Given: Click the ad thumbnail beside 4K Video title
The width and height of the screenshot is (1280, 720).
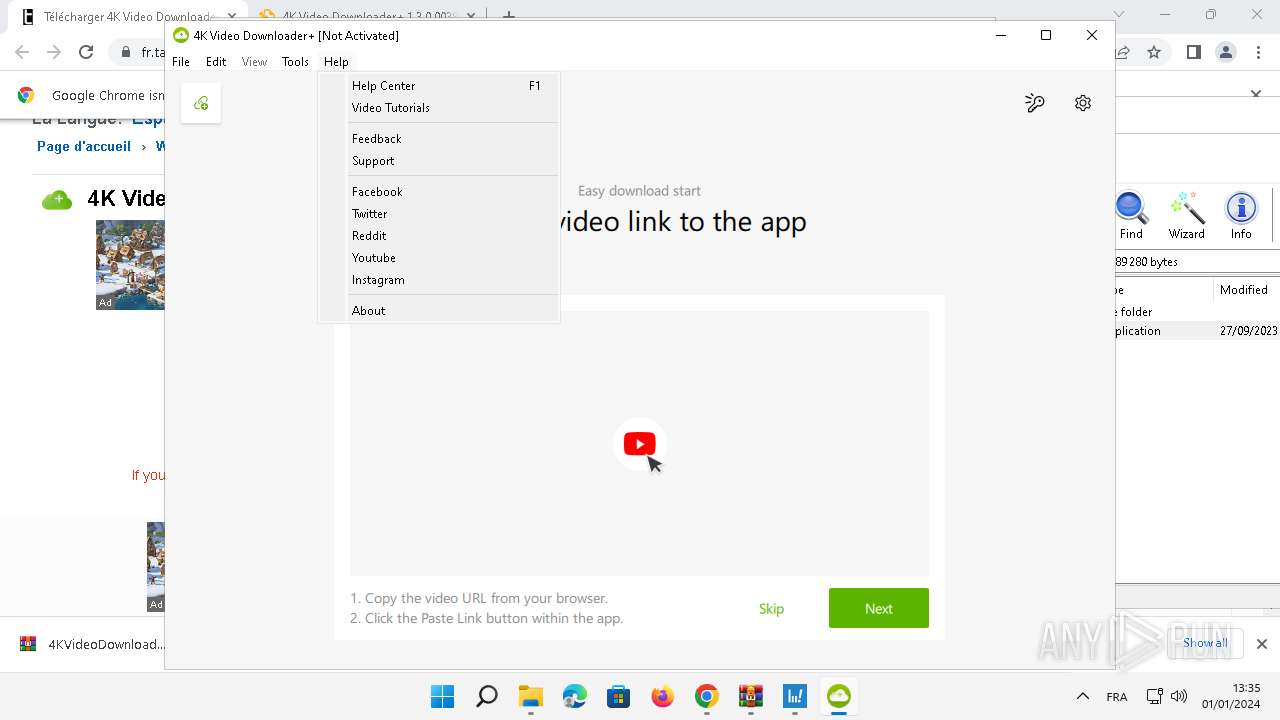Looking at the screenshot, I should (130, 264).
